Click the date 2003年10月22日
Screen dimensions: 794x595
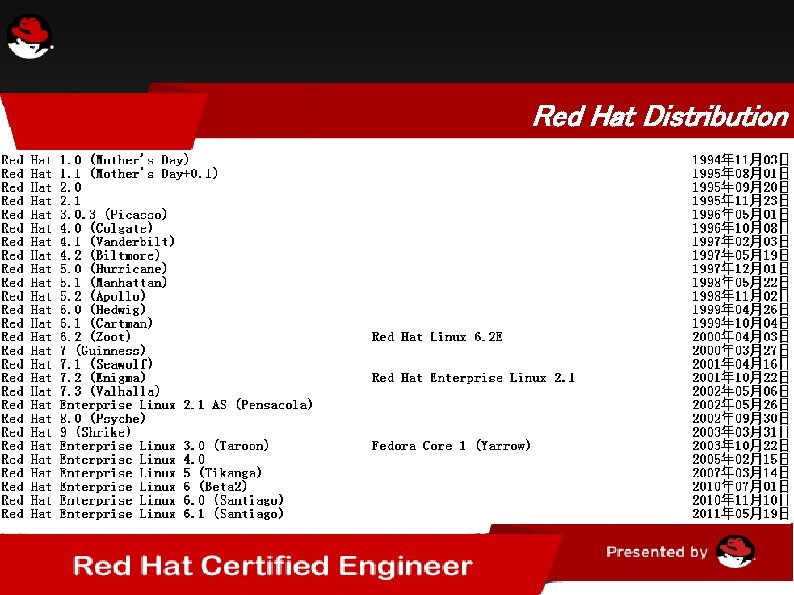click(x=740, y=446)
